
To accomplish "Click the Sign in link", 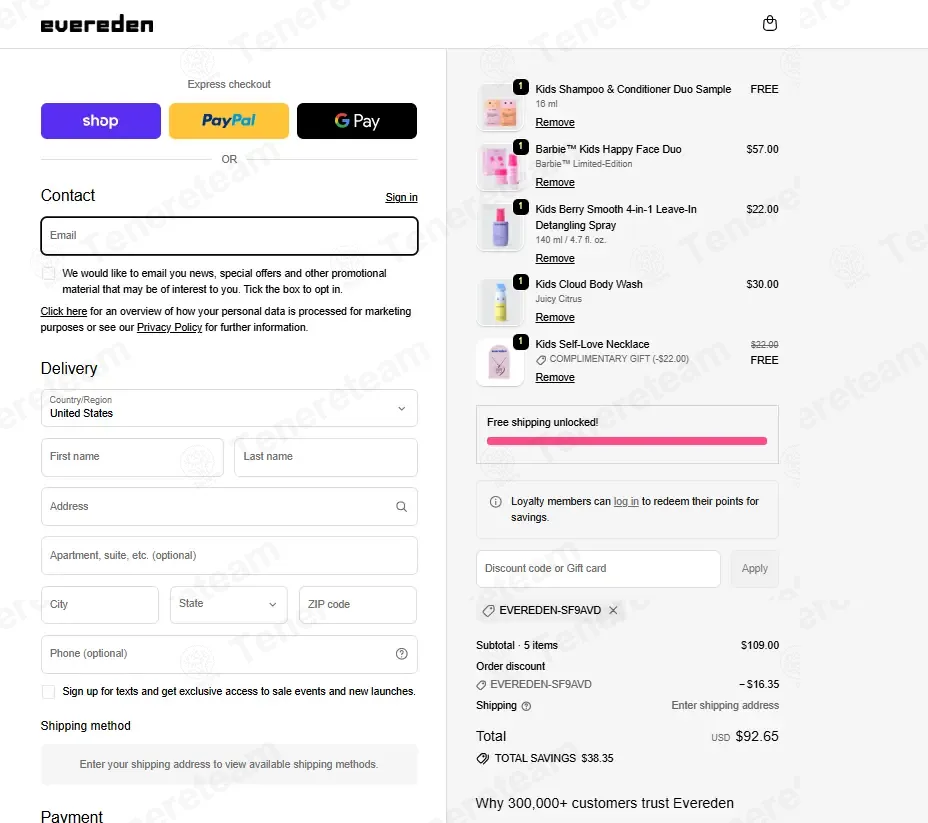I will click(x=401, y=197).
